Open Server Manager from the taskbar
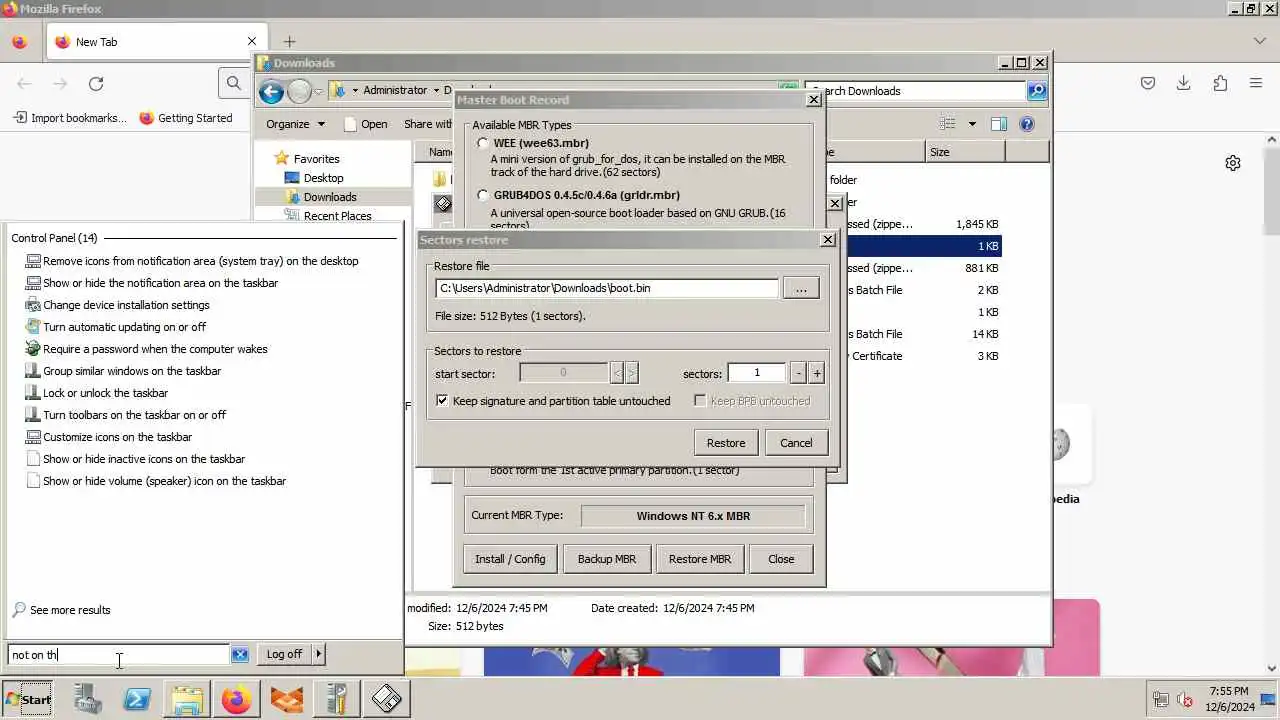This screenshot has height=720, width=1280. (87, 699)
